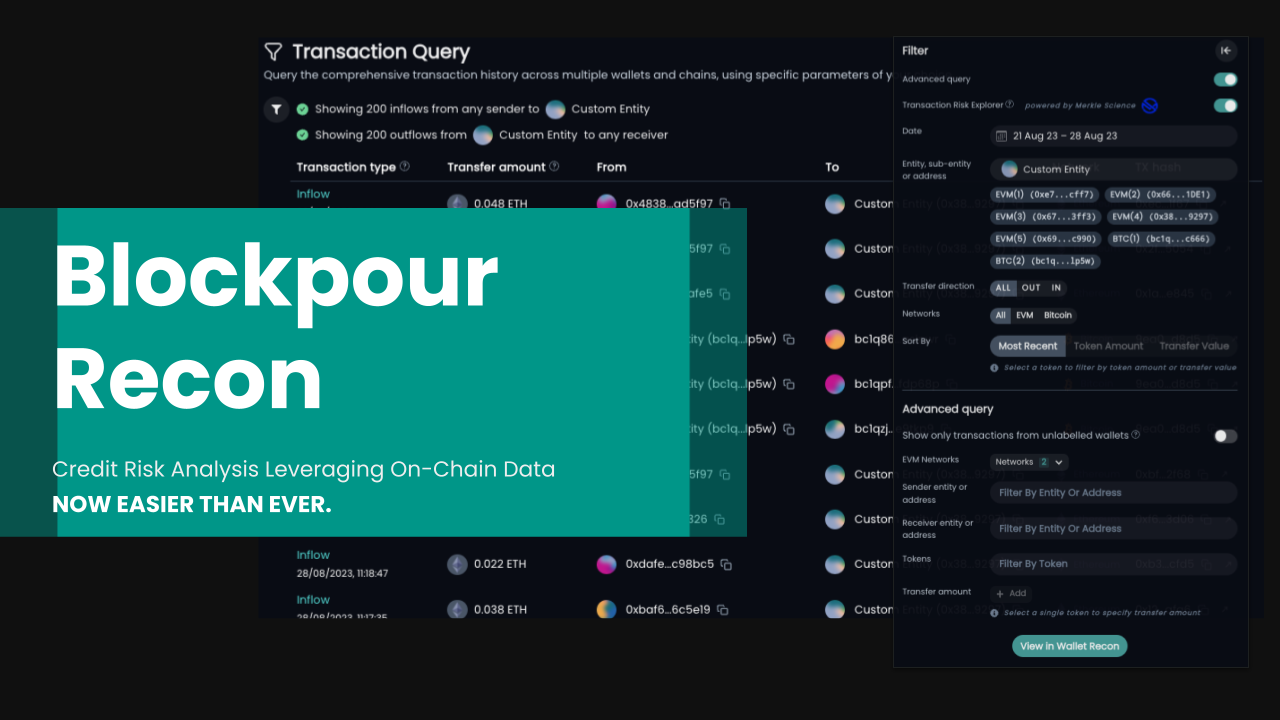Toggle show only unlabelled wallets switch
The width and height of the screenshot is (1280, 720).
[x=1225, y=436]
